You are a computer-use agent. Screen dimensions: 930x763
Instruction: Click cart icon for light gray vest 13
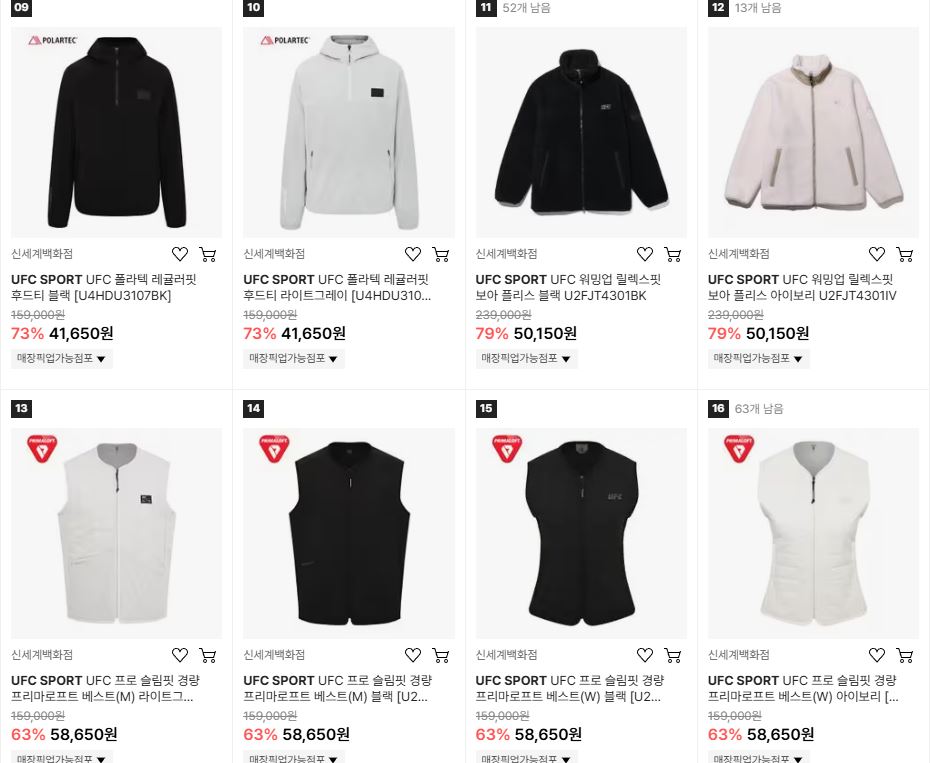(208, 655)
